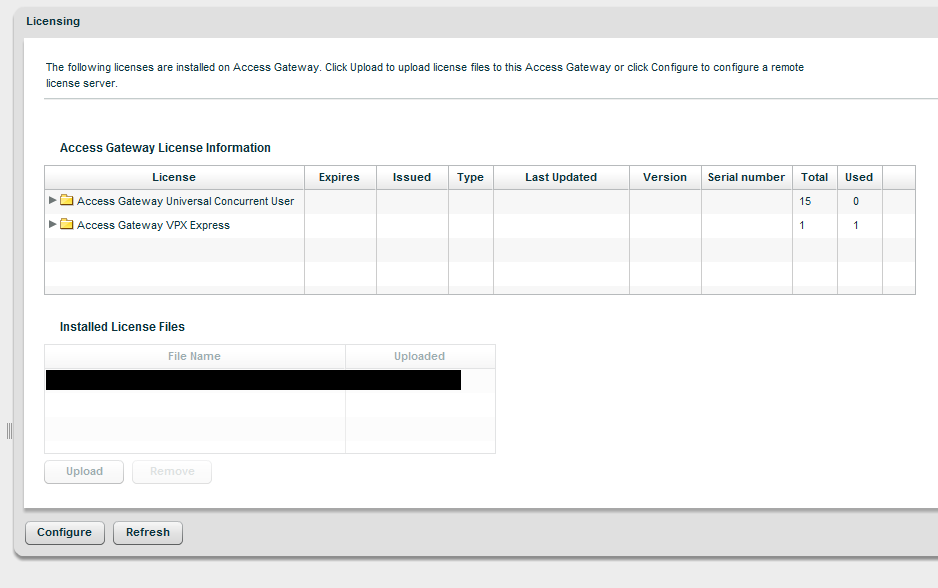This screenshot has height=588, width=938.
Task: Click the VPX Express Total value 1
Action: click(802, 226)
